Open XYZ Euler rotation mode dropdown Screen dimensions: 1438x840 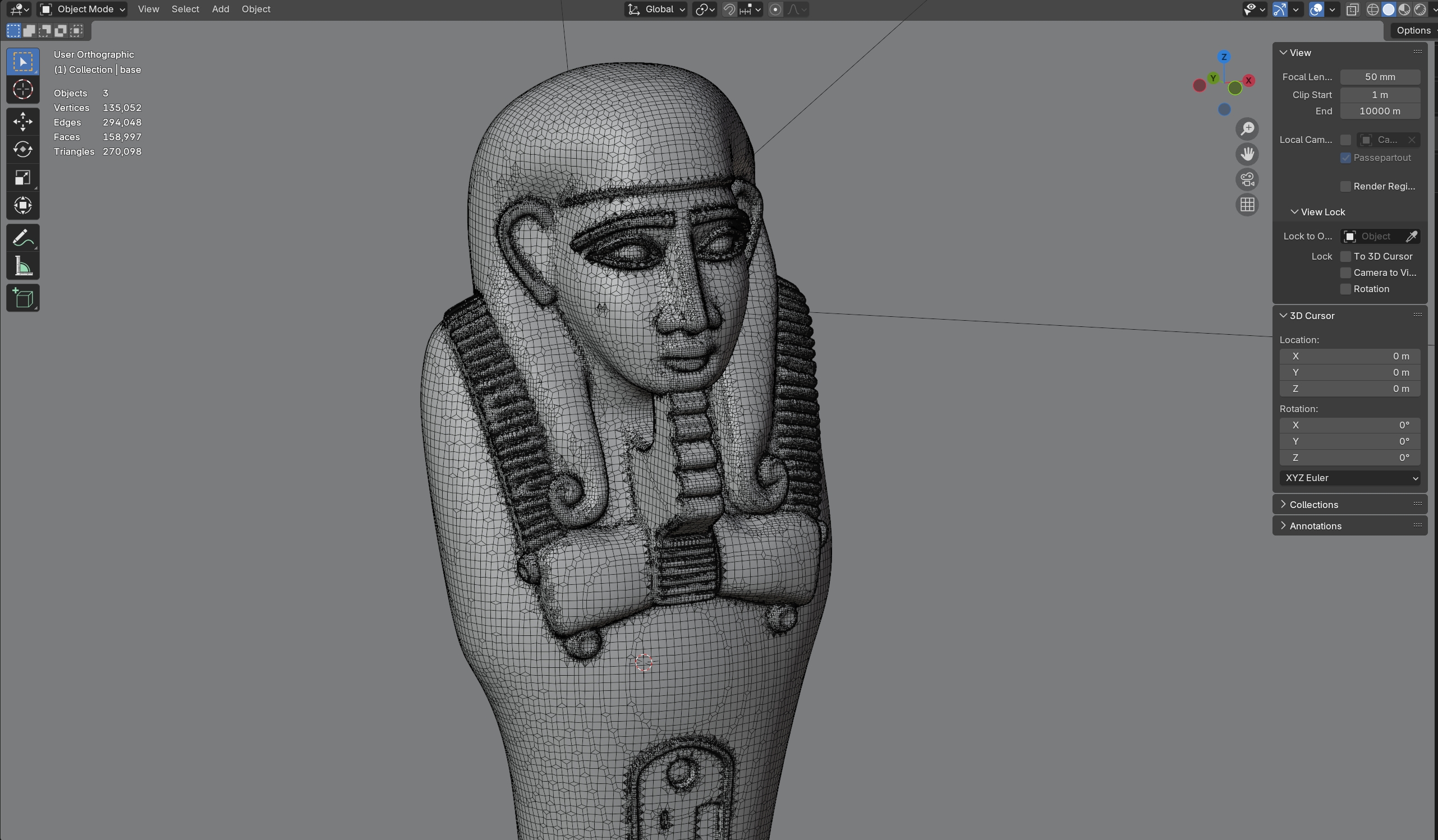pyautogui.click(x=1350, y=478)
